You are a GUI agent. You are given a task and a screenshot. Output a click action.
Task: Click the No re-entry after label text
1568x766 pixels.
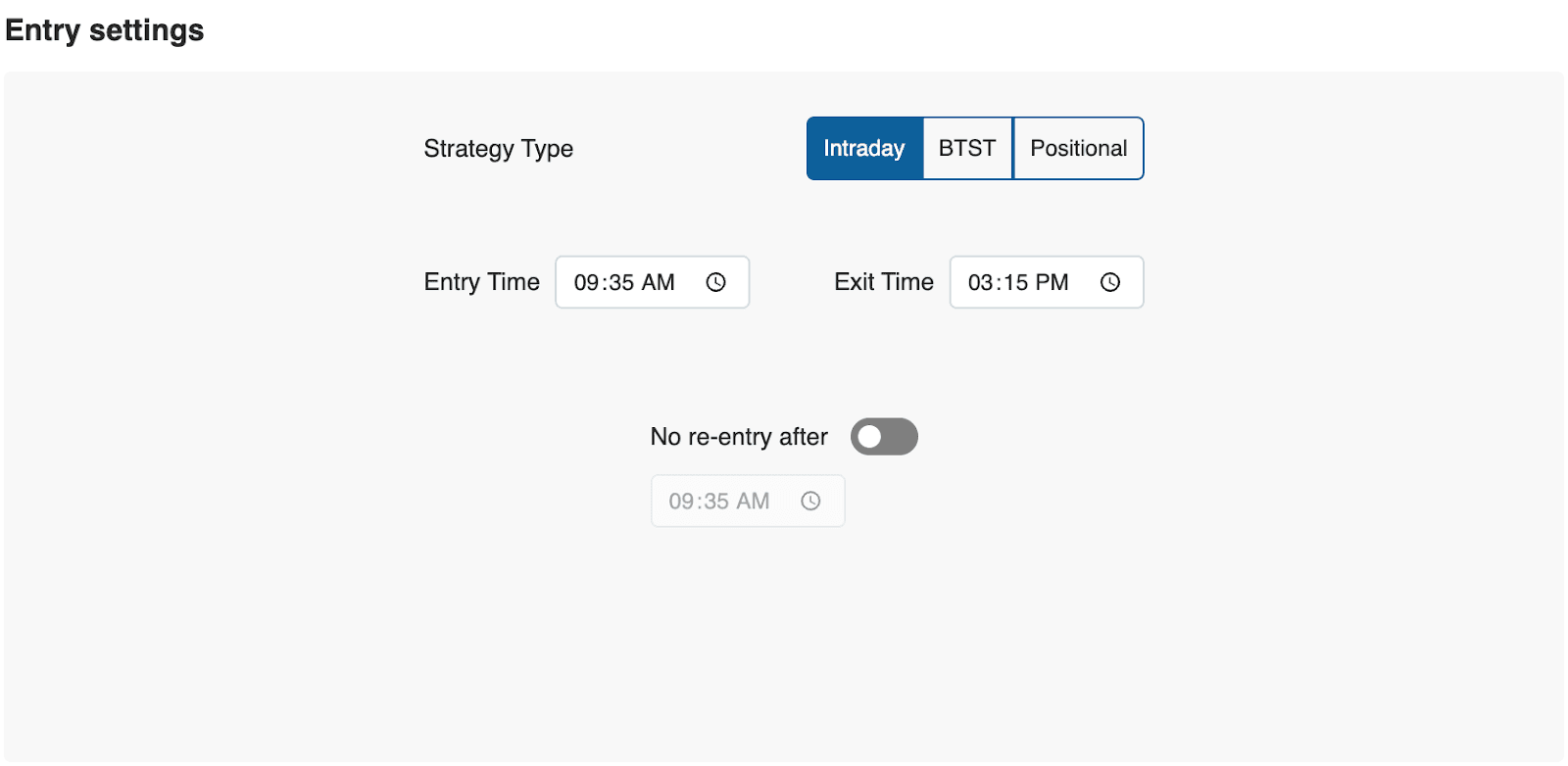click(x=739, y=437)
